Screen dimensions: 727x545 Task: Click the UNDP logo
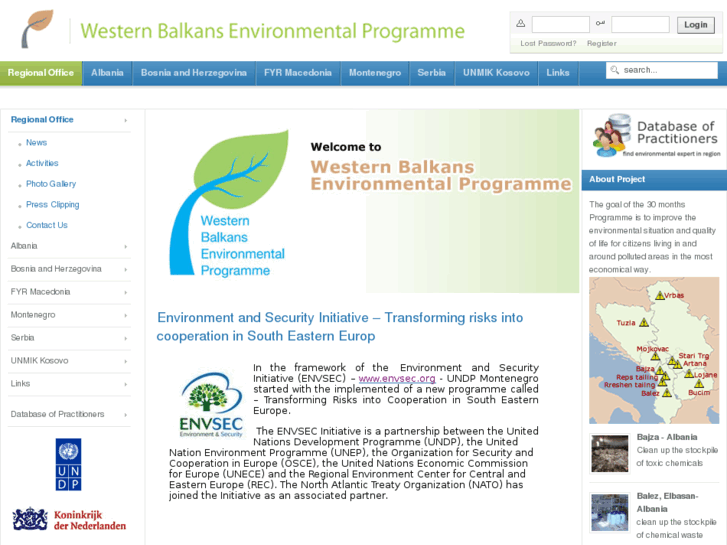tap(69, 464)
